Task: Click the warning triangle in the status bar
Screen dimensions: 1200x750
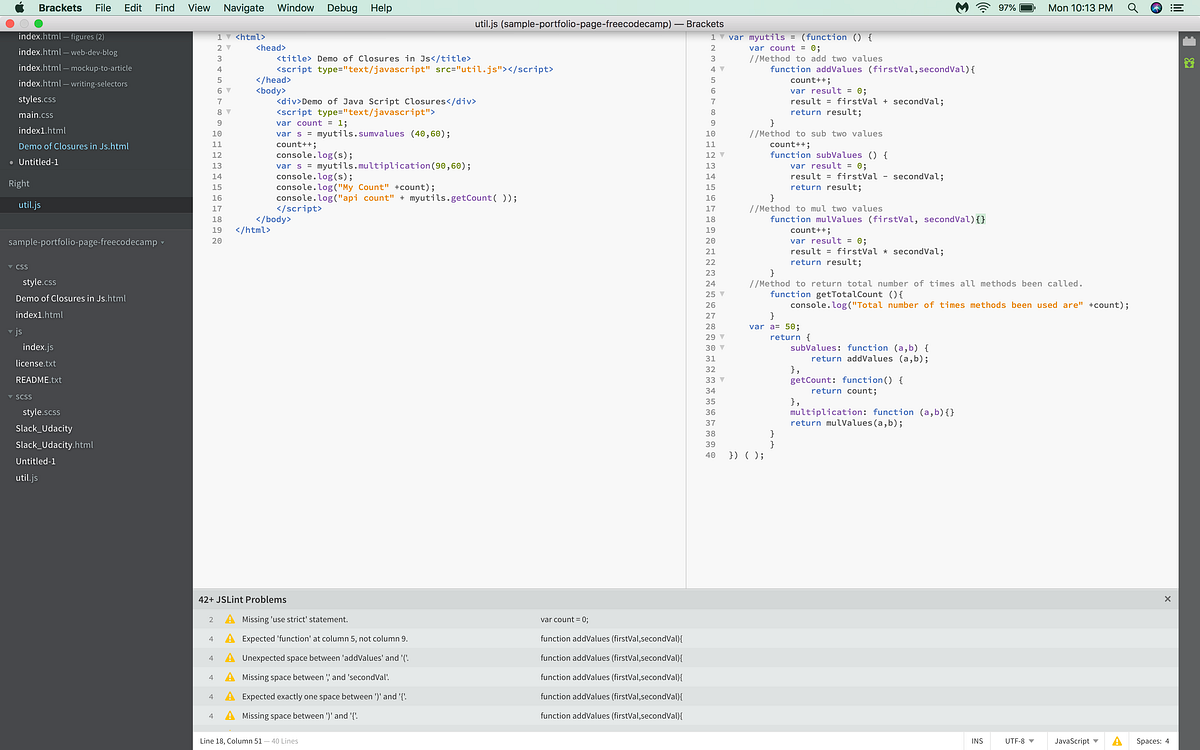Action: click(x=1117, y=741)
